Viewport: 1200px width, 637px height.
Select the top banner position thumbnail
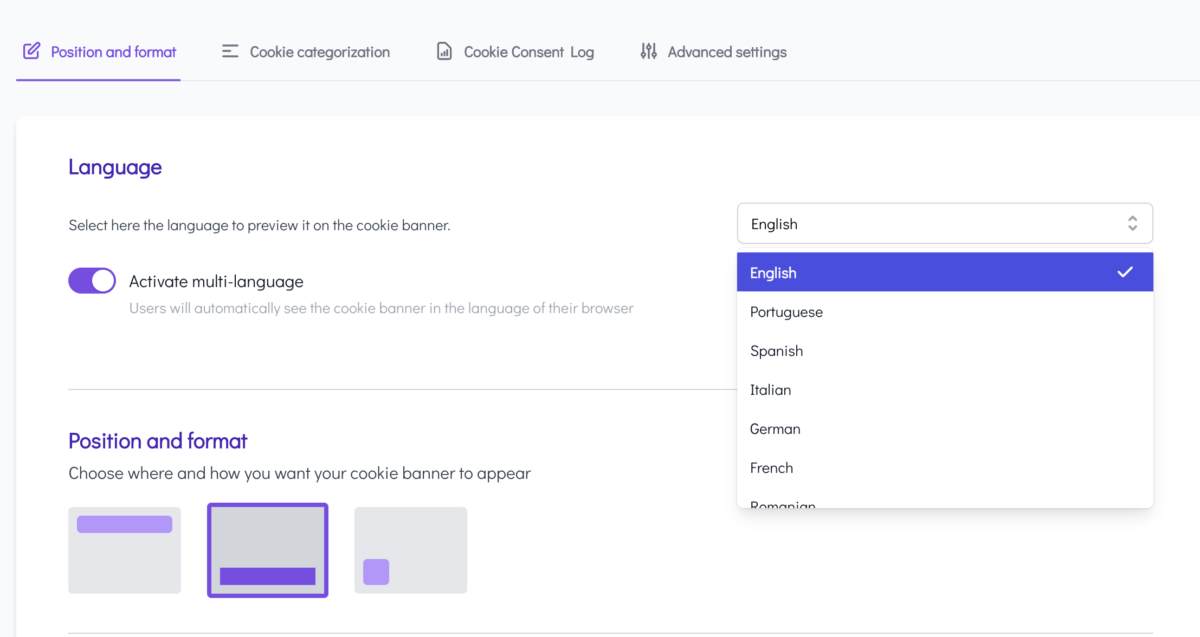[x=125, y=550]
